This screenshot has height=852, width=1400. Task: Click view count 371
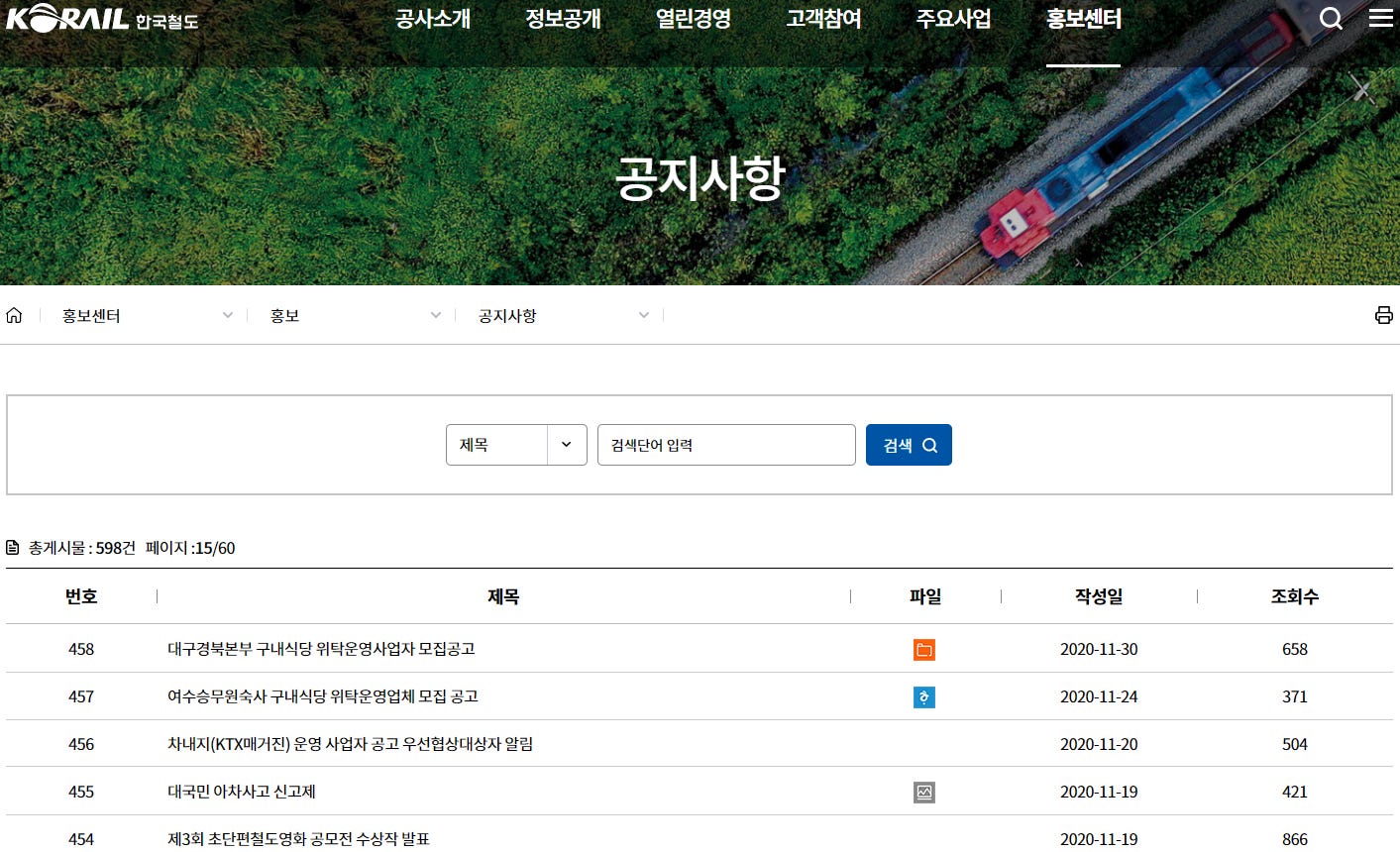(1295, 696)
